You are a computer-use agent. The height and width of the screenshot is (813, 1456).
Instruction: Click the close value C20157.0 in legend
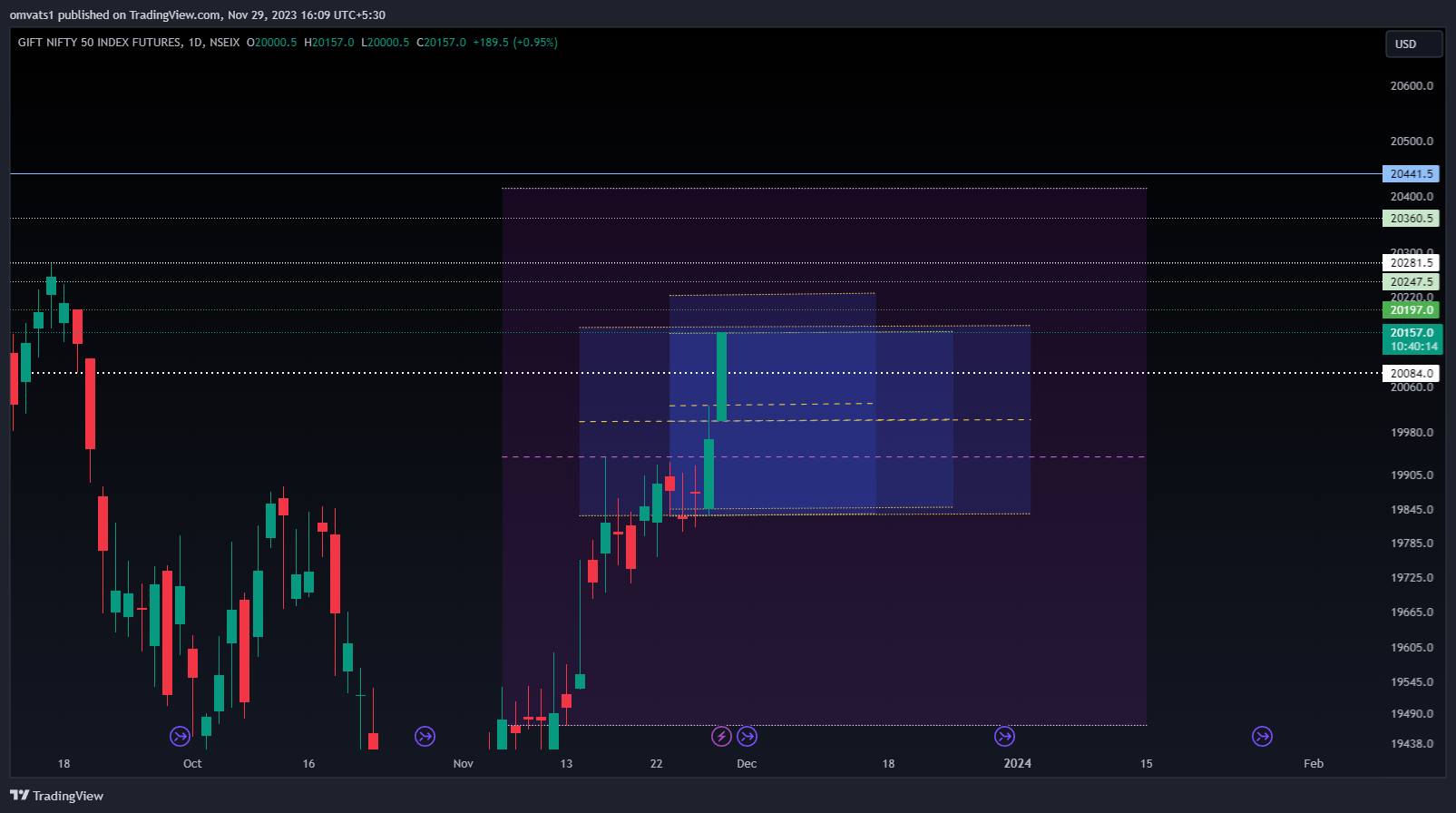coord(442,43)
